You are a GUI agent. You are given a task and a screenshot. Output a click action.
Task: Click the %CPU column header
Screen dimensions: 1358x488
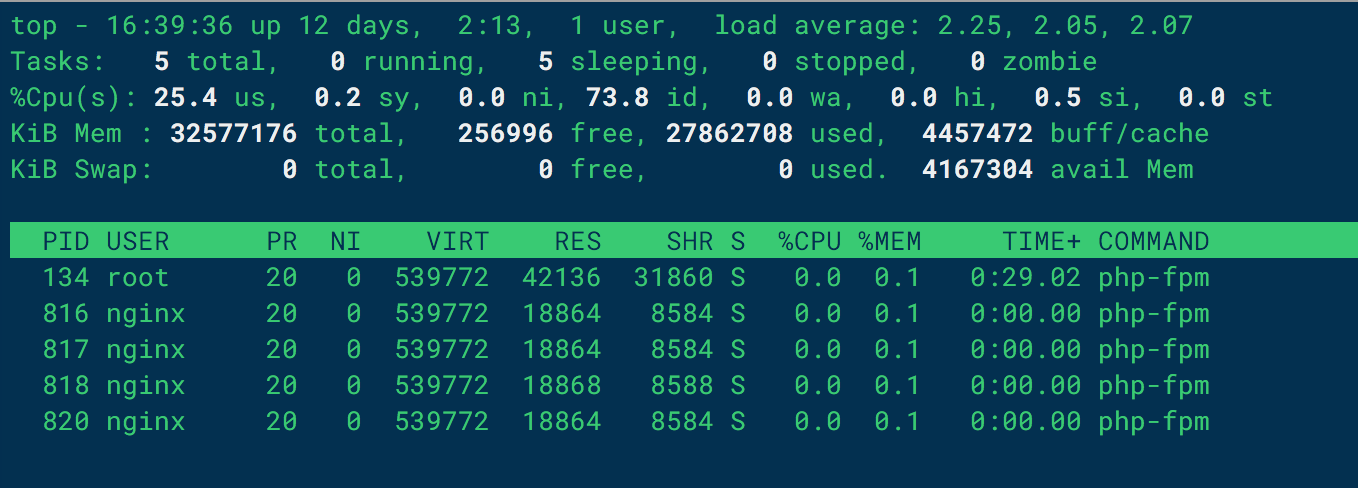click(810, 241)
